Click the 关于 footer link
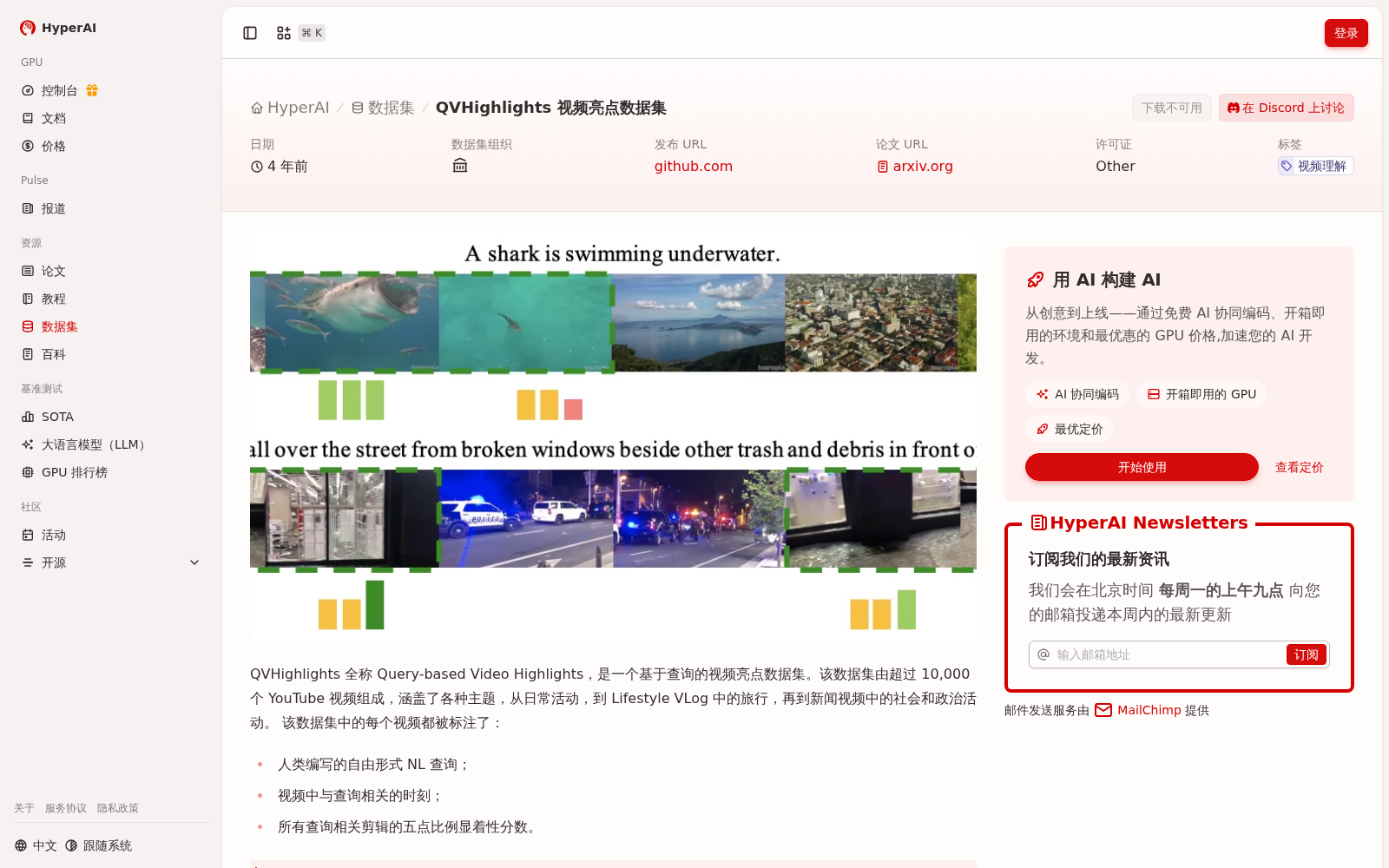The image size is (1389, 868). coord(24,808)
